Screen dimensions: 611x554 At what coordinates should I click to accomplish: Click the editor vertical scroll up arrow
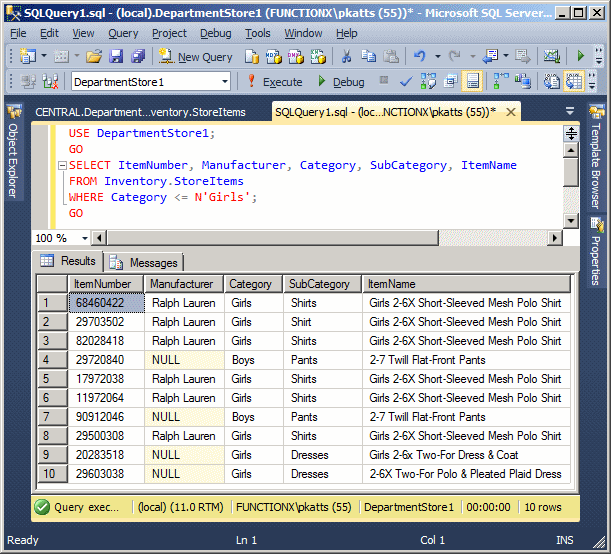click(x=571, y=150)
